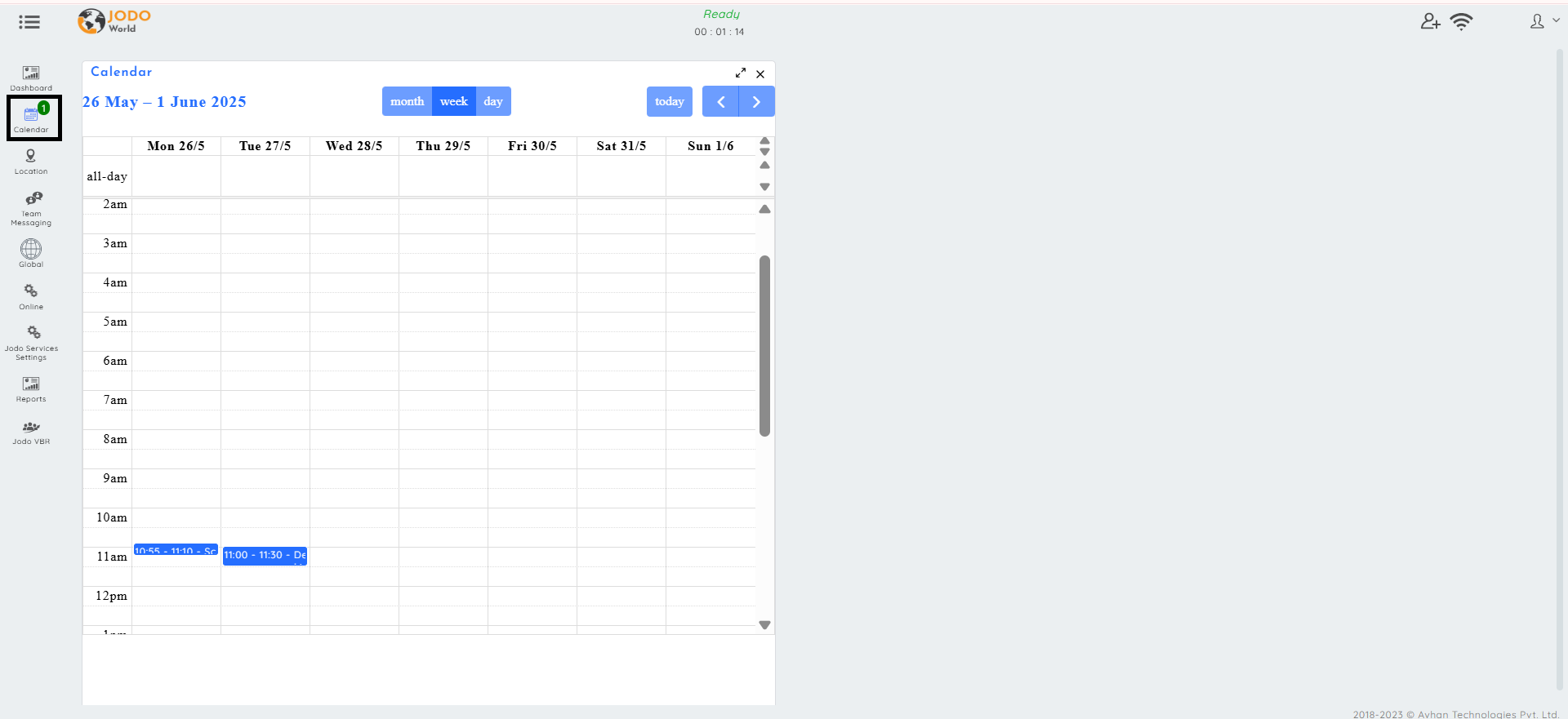
Task: Click the Wi-Fi connection status icon
Action: (1461, 21)
